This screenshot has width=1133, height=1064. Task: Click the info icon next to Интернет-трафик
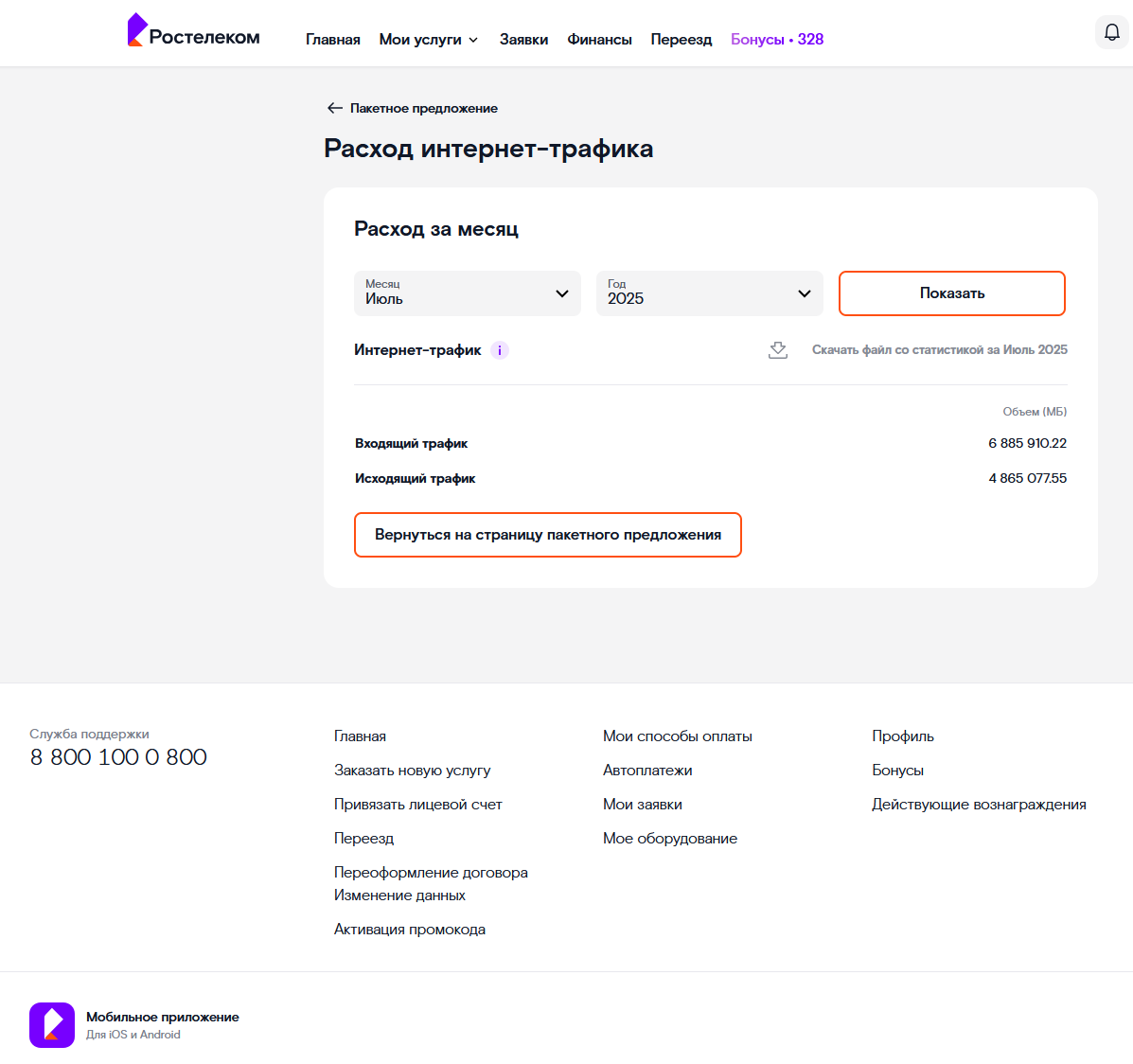pos(500,350)
